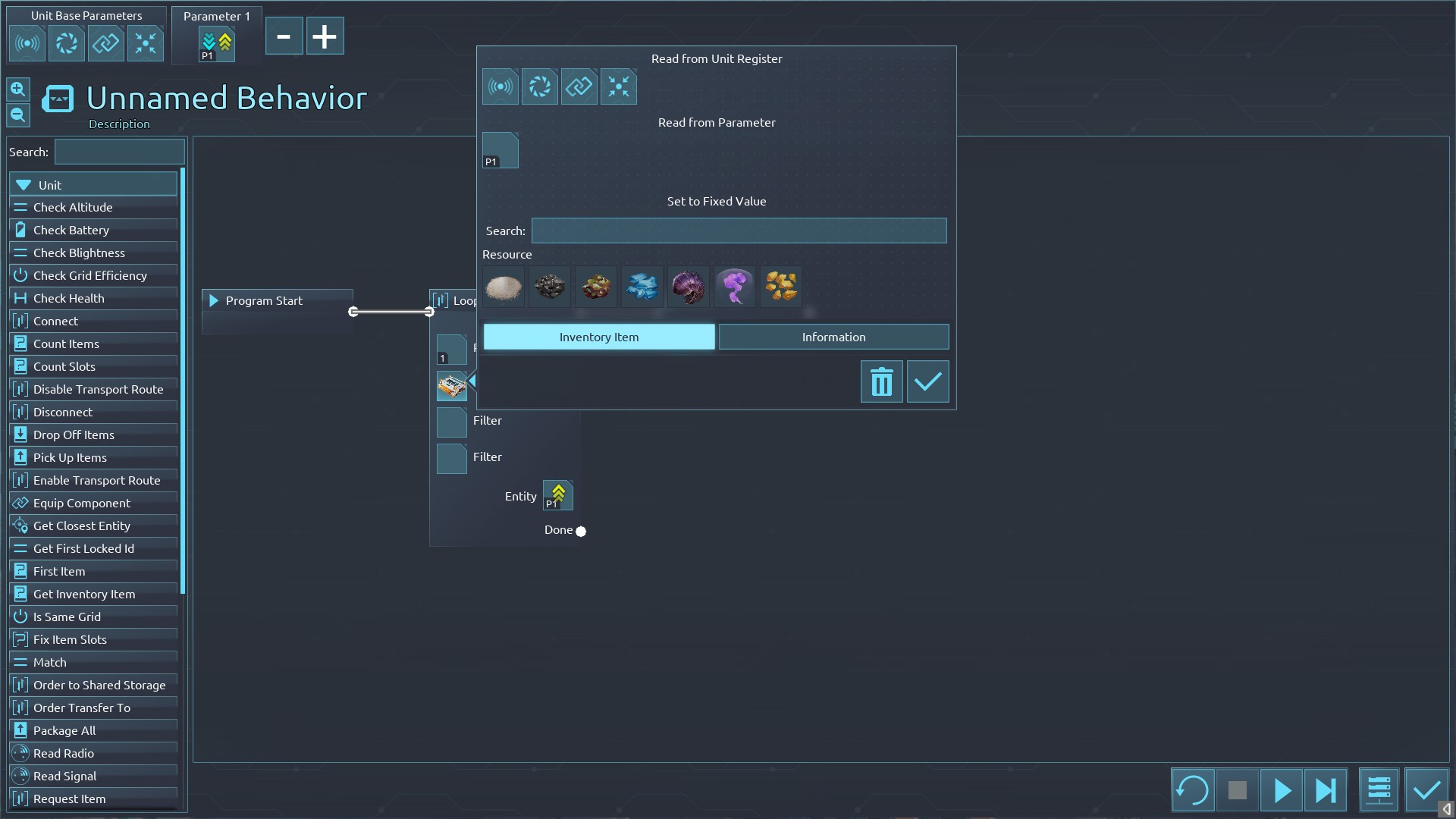
Task: Confirm selection with popup checkmark button
Action: [927, 381]
